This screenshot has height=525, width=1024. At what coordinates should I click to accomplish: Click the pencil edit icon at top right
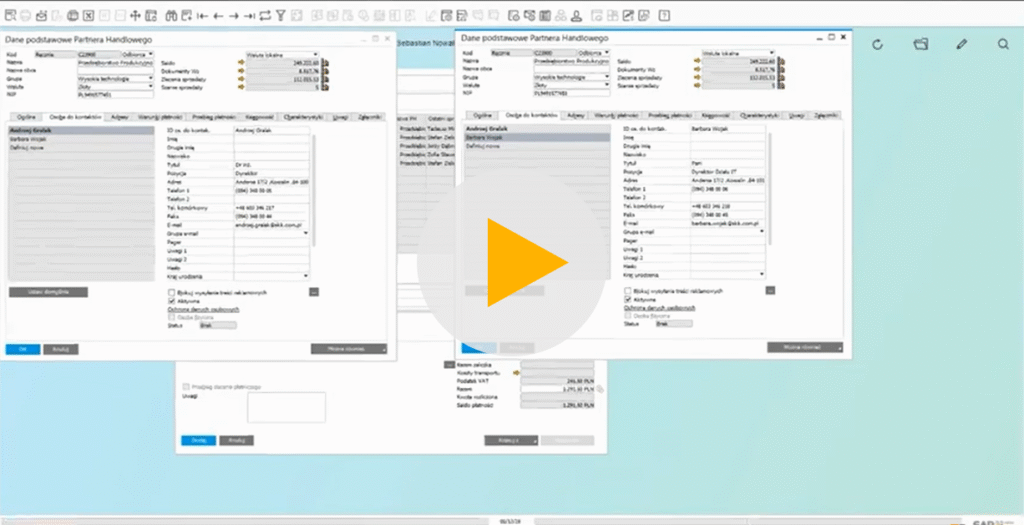962,45
